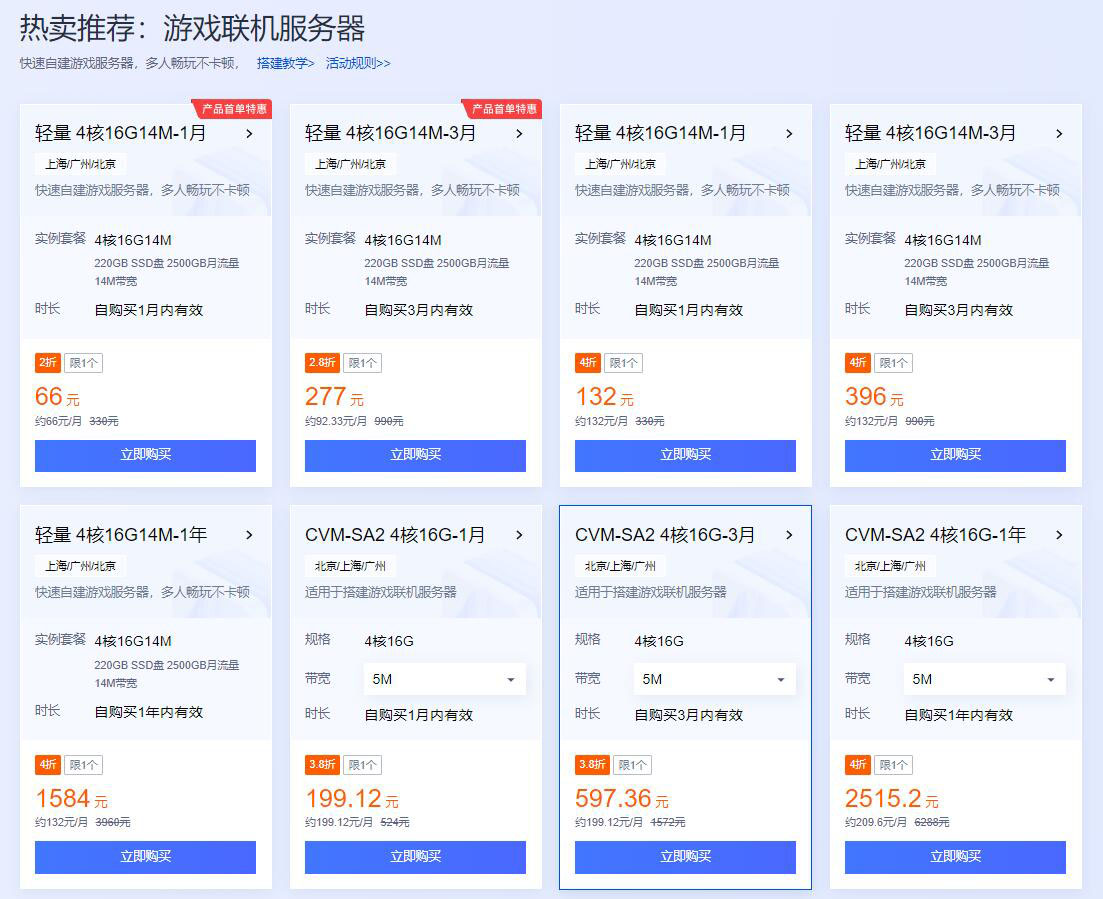Click 立即购买 under the 132元 price
1103x899 pixels.
686,455
